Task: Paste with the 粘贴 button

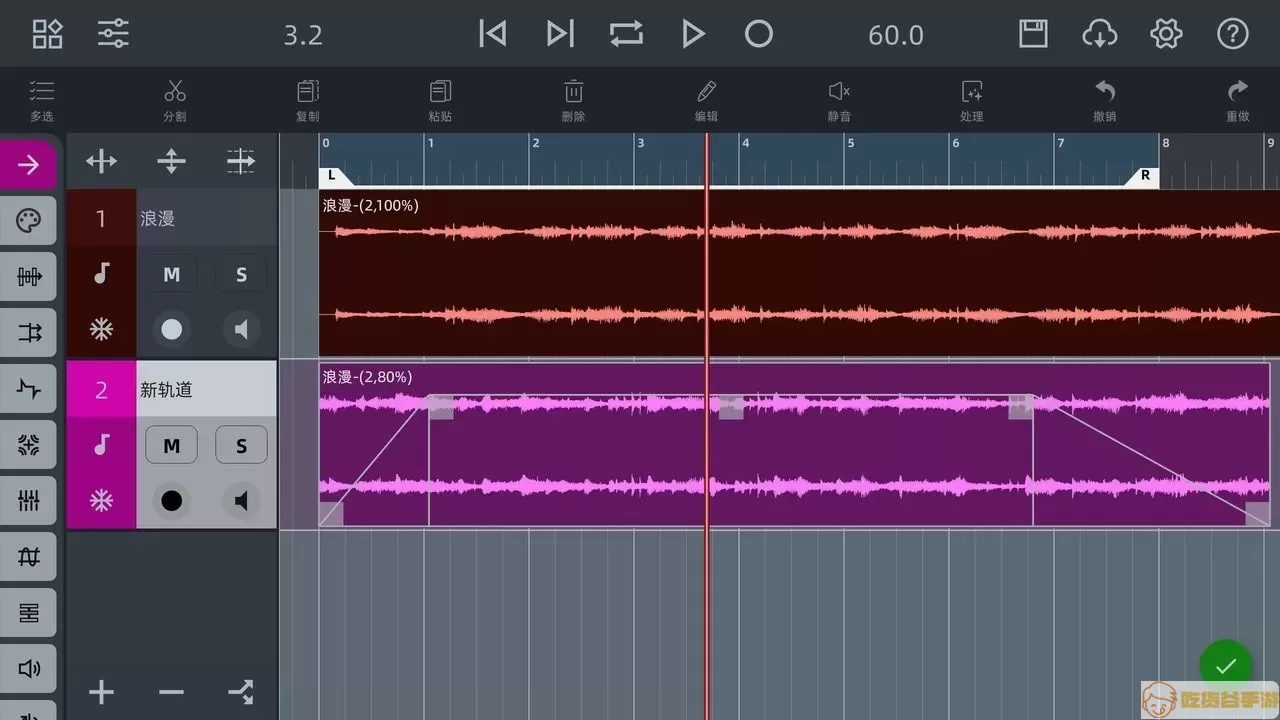Action: click(x=440, y=101)
